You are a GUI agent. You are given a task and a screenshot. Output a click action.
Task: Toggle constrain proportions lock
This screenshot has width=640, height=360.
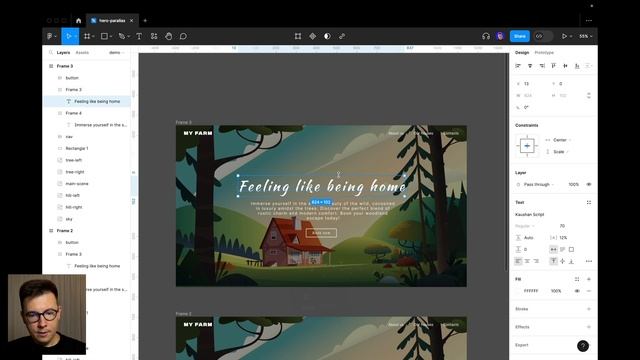pyautogui.click(x=589, y=96)
